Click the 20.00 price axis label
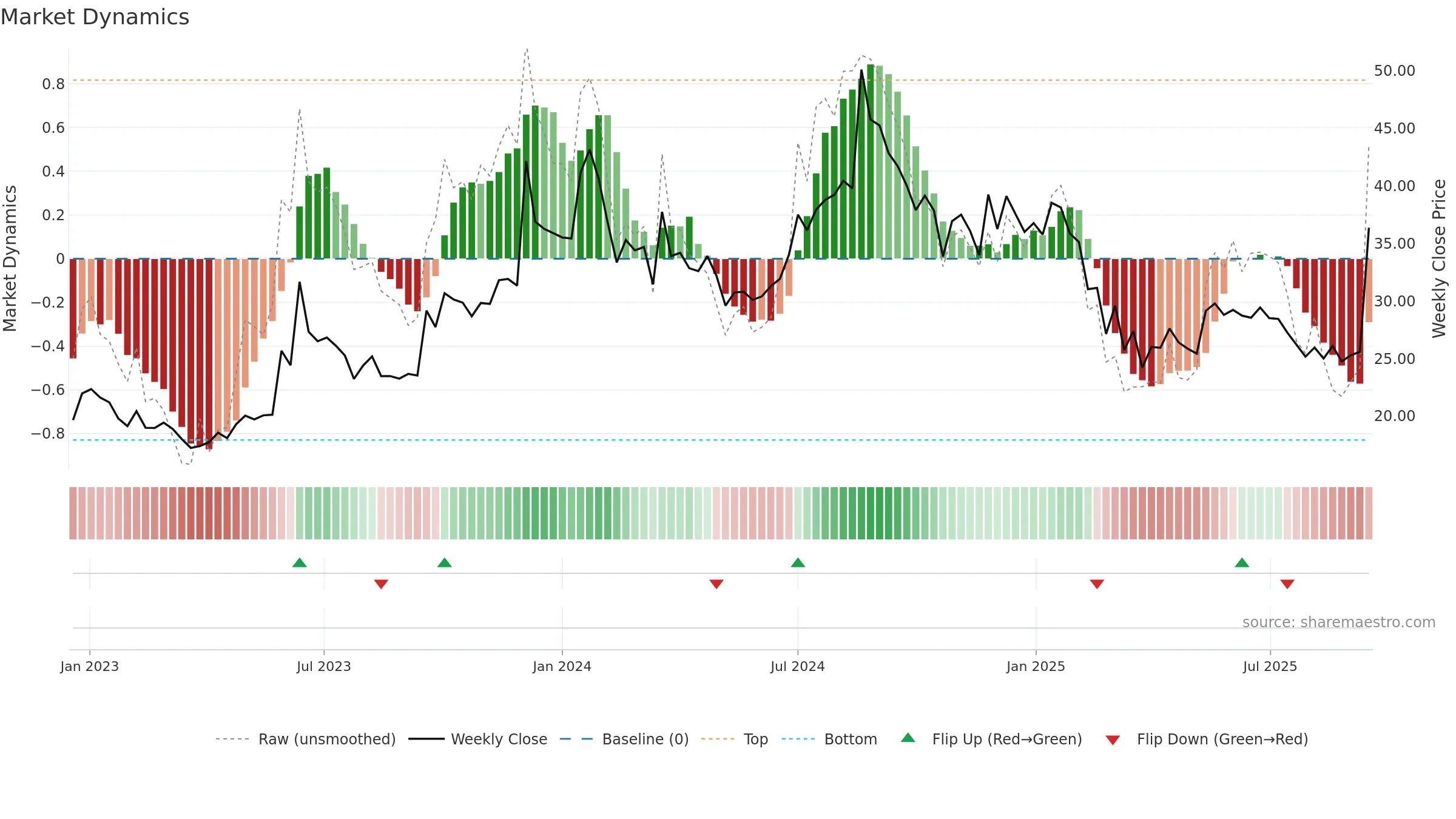Image resolution: width=1456 pixels, height=819 pixels. [x=1394, y=416]
